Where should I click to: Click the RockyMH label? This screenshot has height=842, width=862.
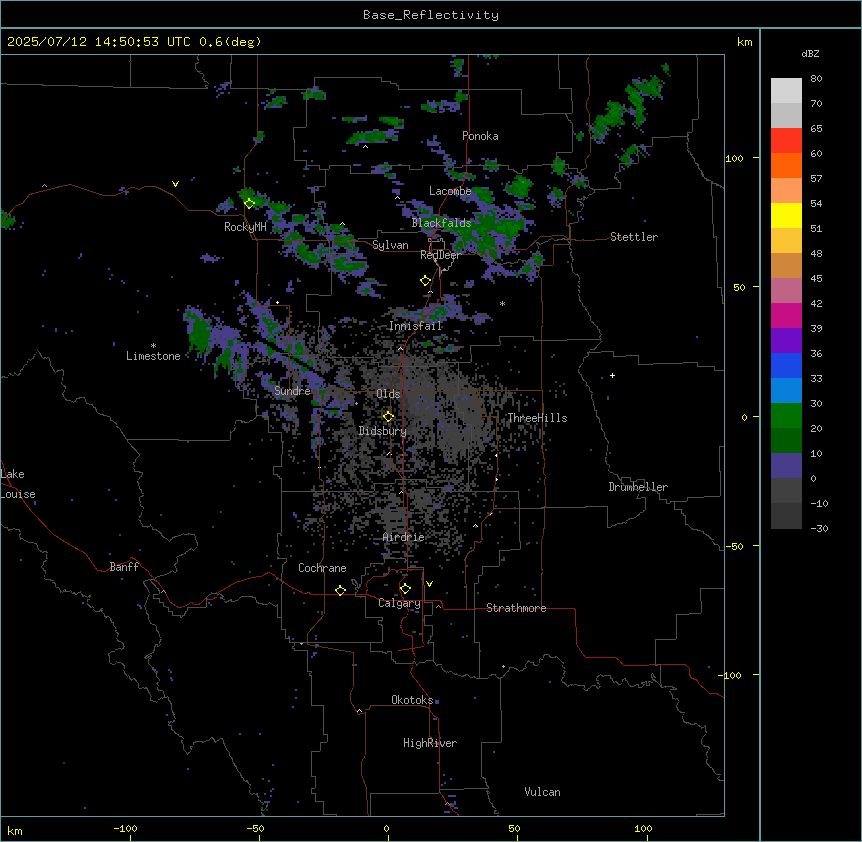[245, 227]
